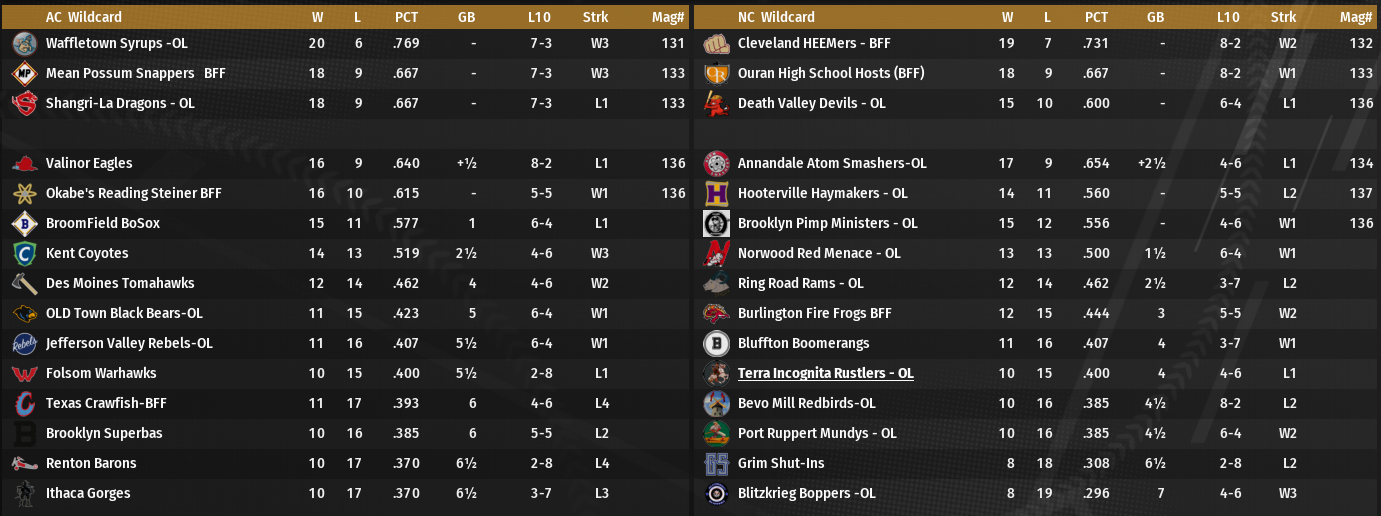Click the Mean Possum Snappers logo

tap(25, 74)
